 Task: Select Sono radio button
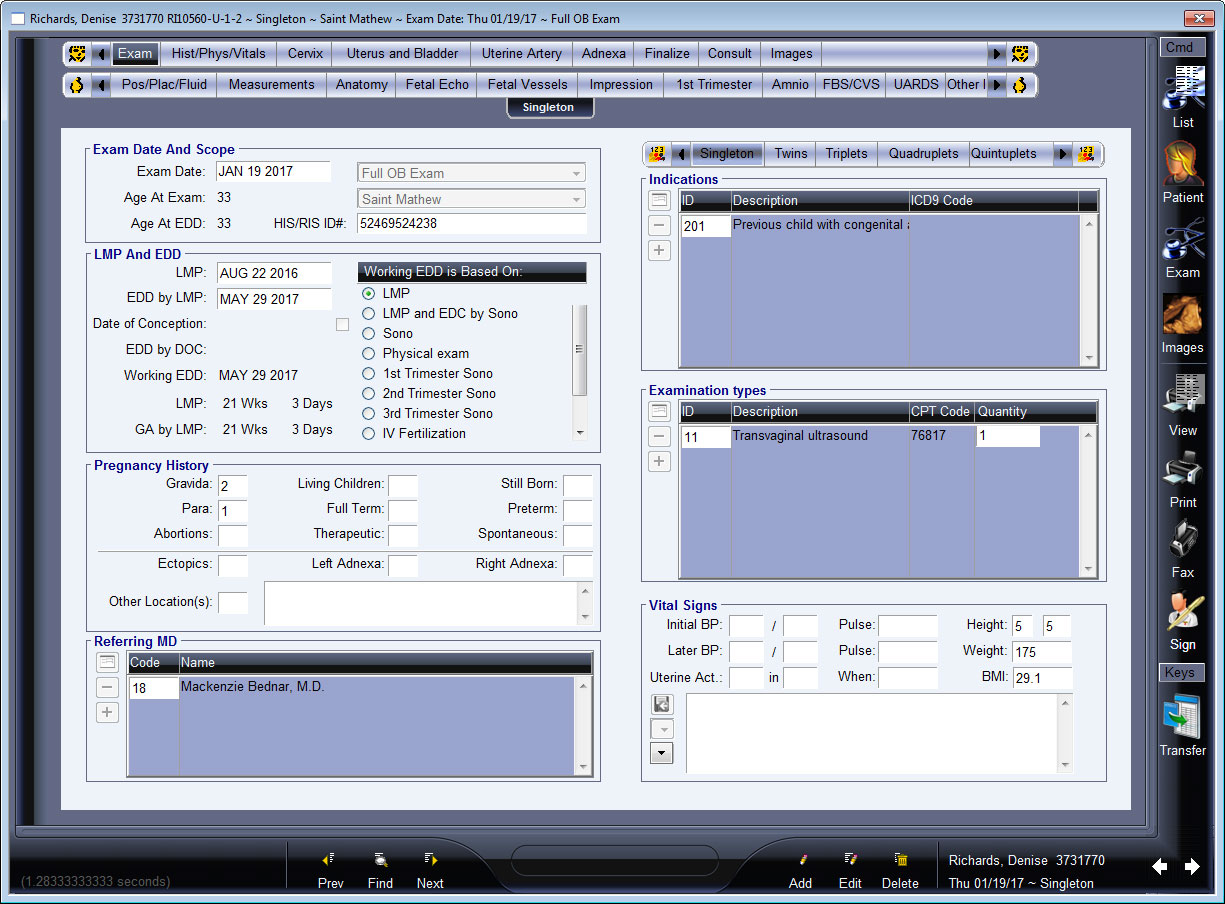[369, 333]
